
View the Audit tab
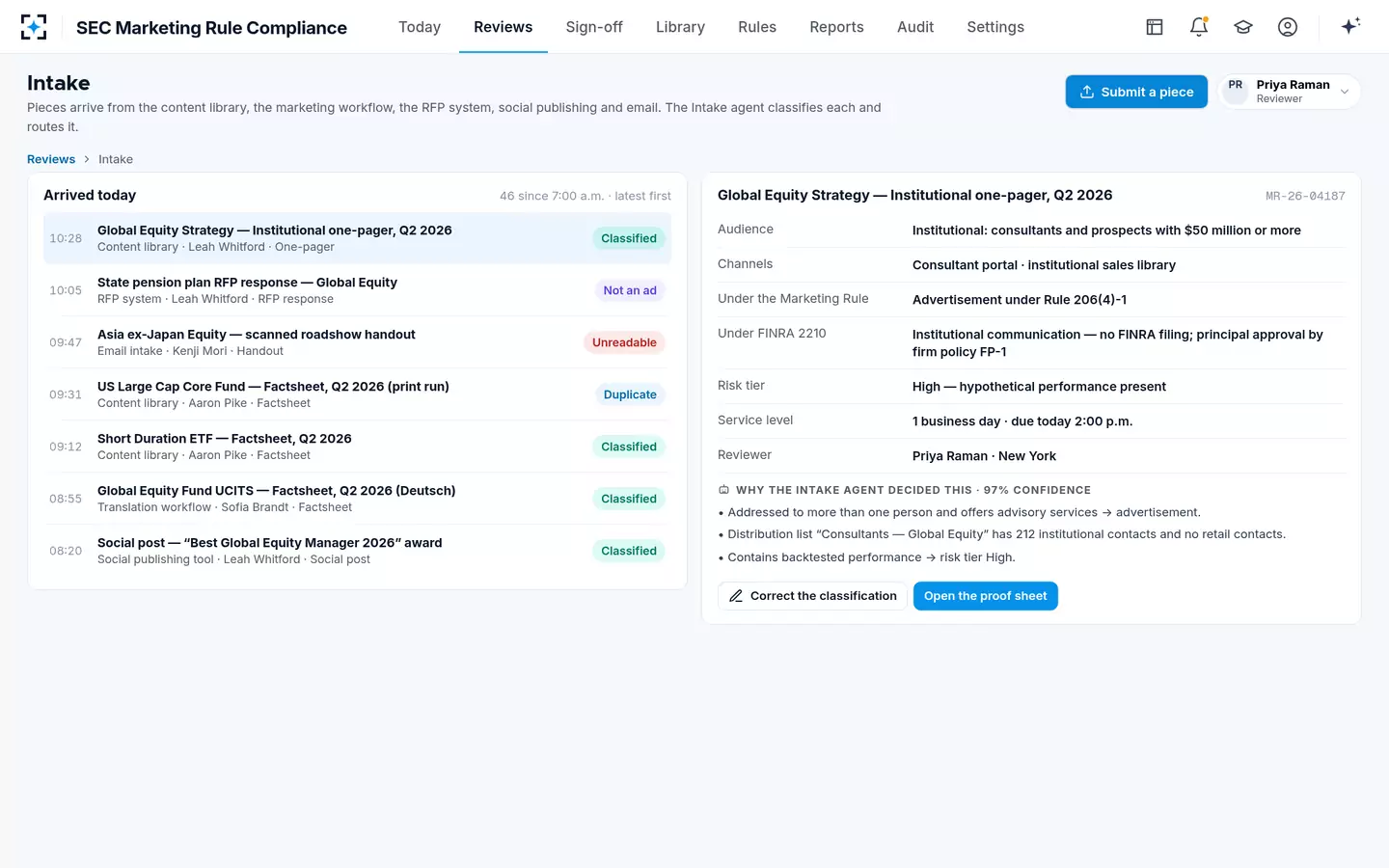(x=915, y=27)
